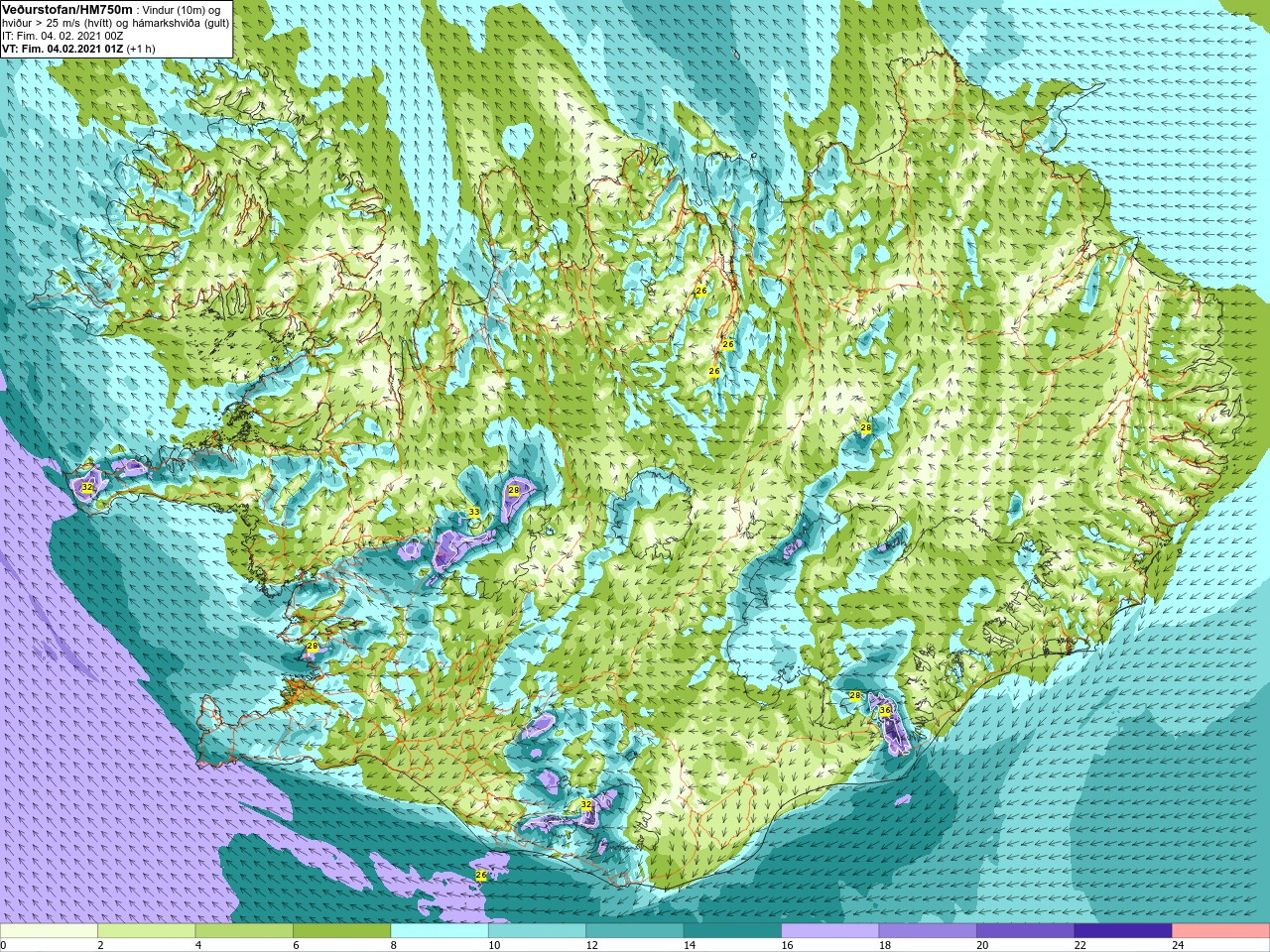Screen dimensions: 1270x952
Task: Choose the 14–16 dark teal legend swatch
Action: click(x=732, y=931)
